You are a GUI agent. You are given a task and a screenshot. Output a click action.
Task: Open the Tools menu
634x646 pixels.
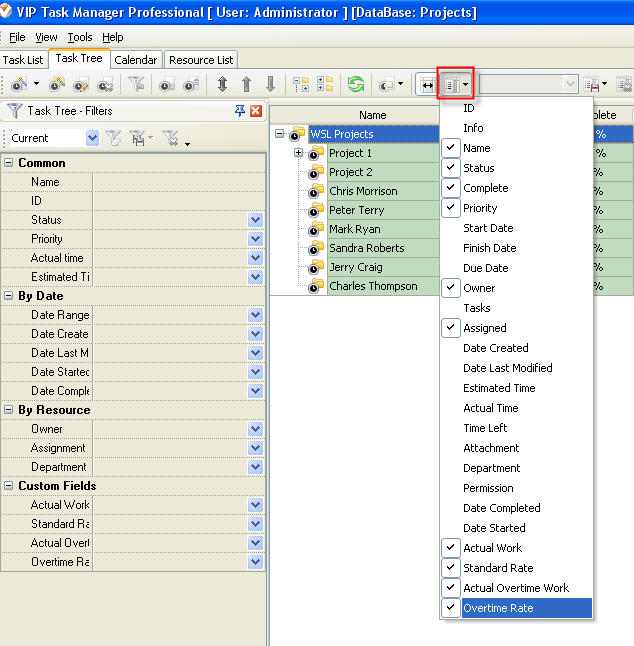coord(80,37)
